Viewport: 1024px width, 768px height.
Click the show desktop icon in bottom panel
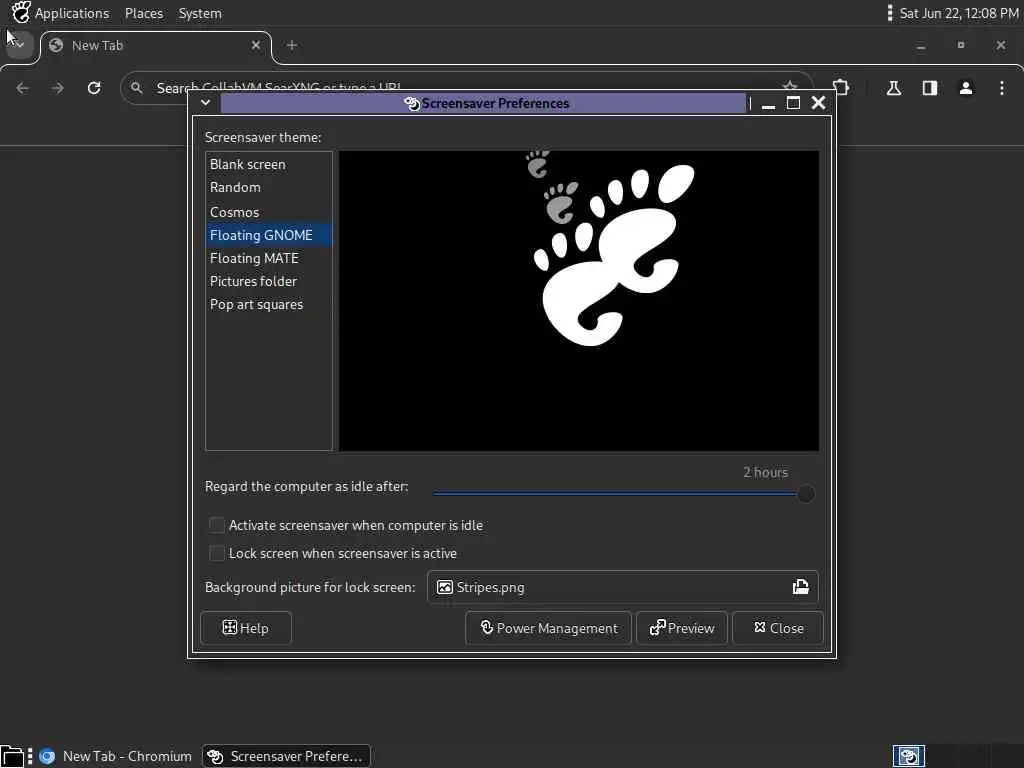12,756
